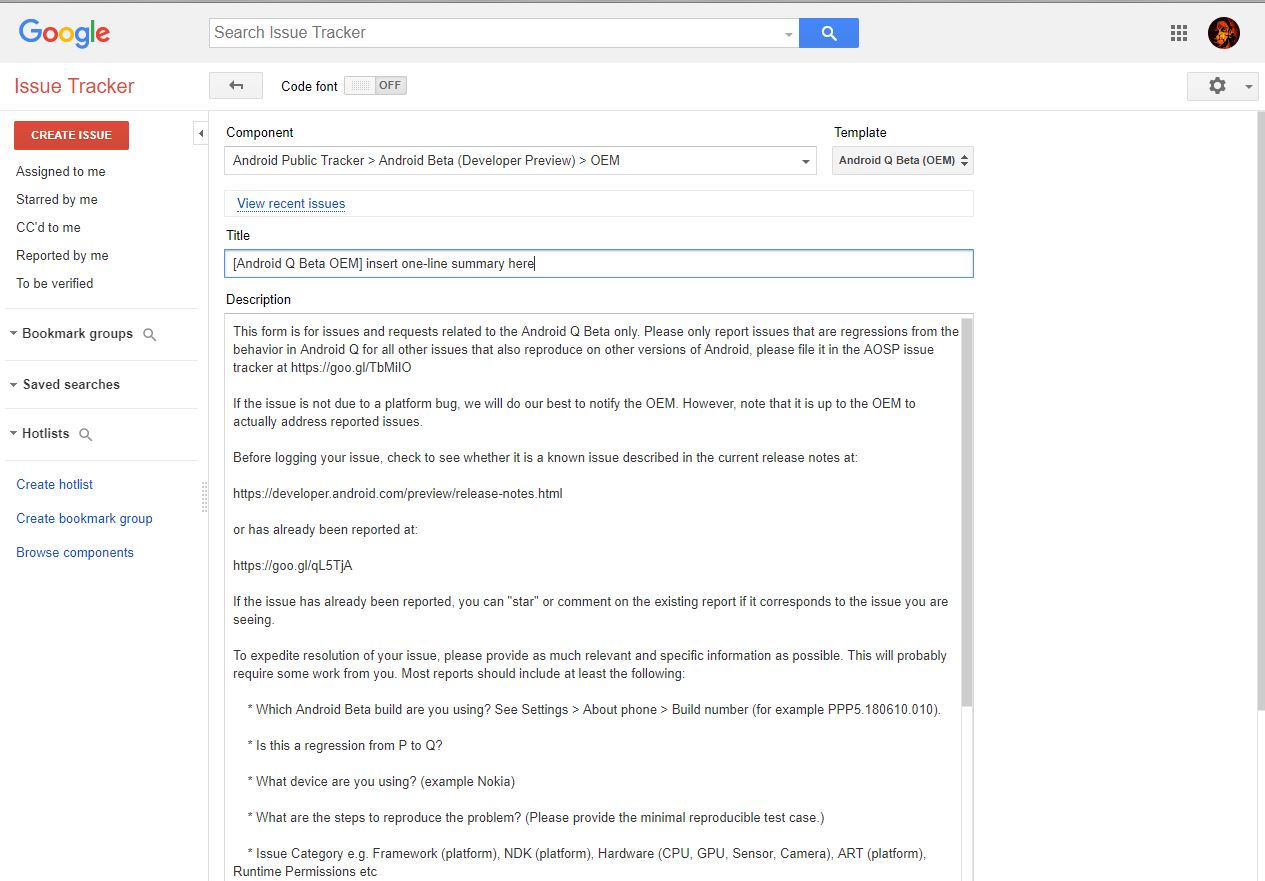Click the blue search magnifier button
The height and width of the screenshot is (881, 1265).
[829, 33]
